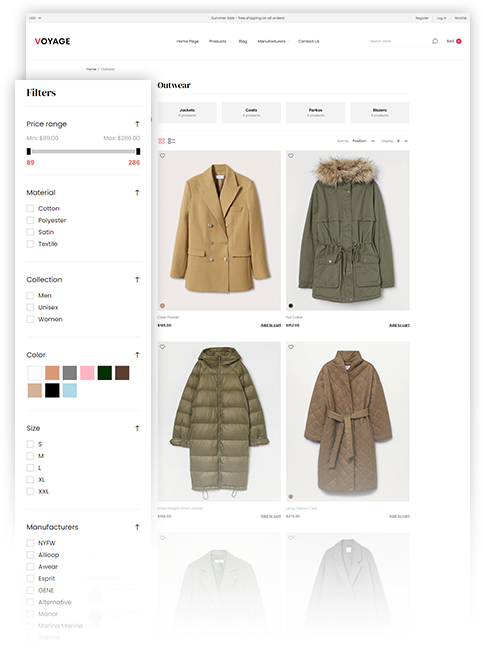
Task: Open the Manufacturers top menu
Action: pyautogui.click(x=274, y=41)
